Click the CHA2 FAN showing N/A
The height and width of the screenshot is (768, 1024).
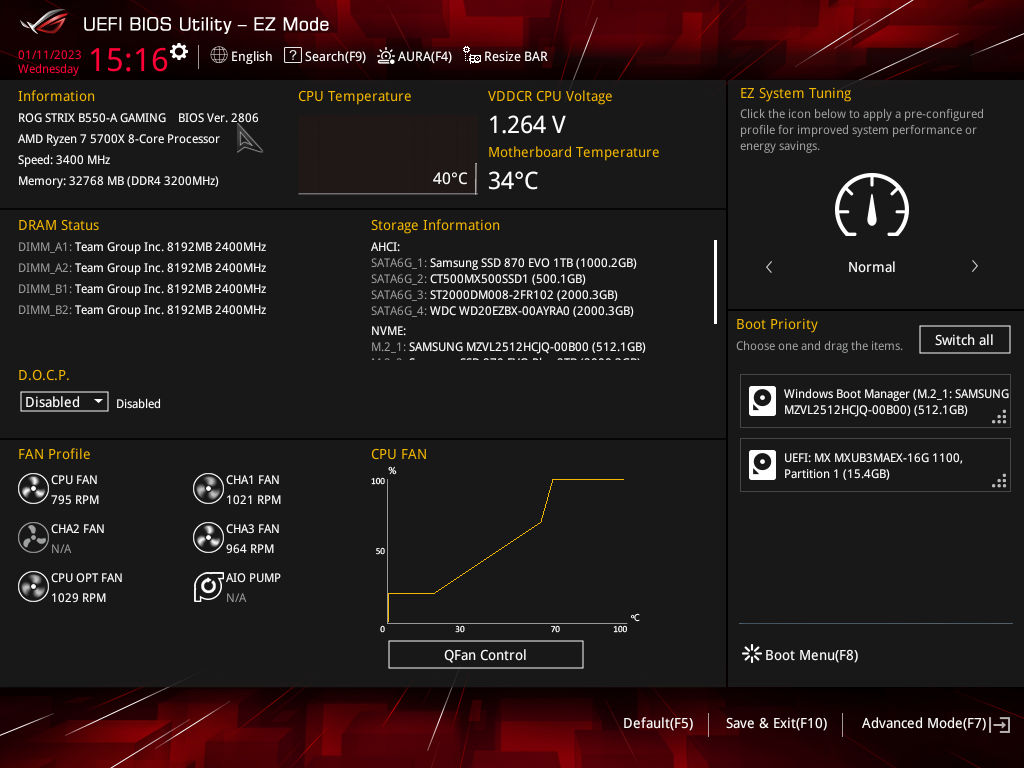coord(33,537)
